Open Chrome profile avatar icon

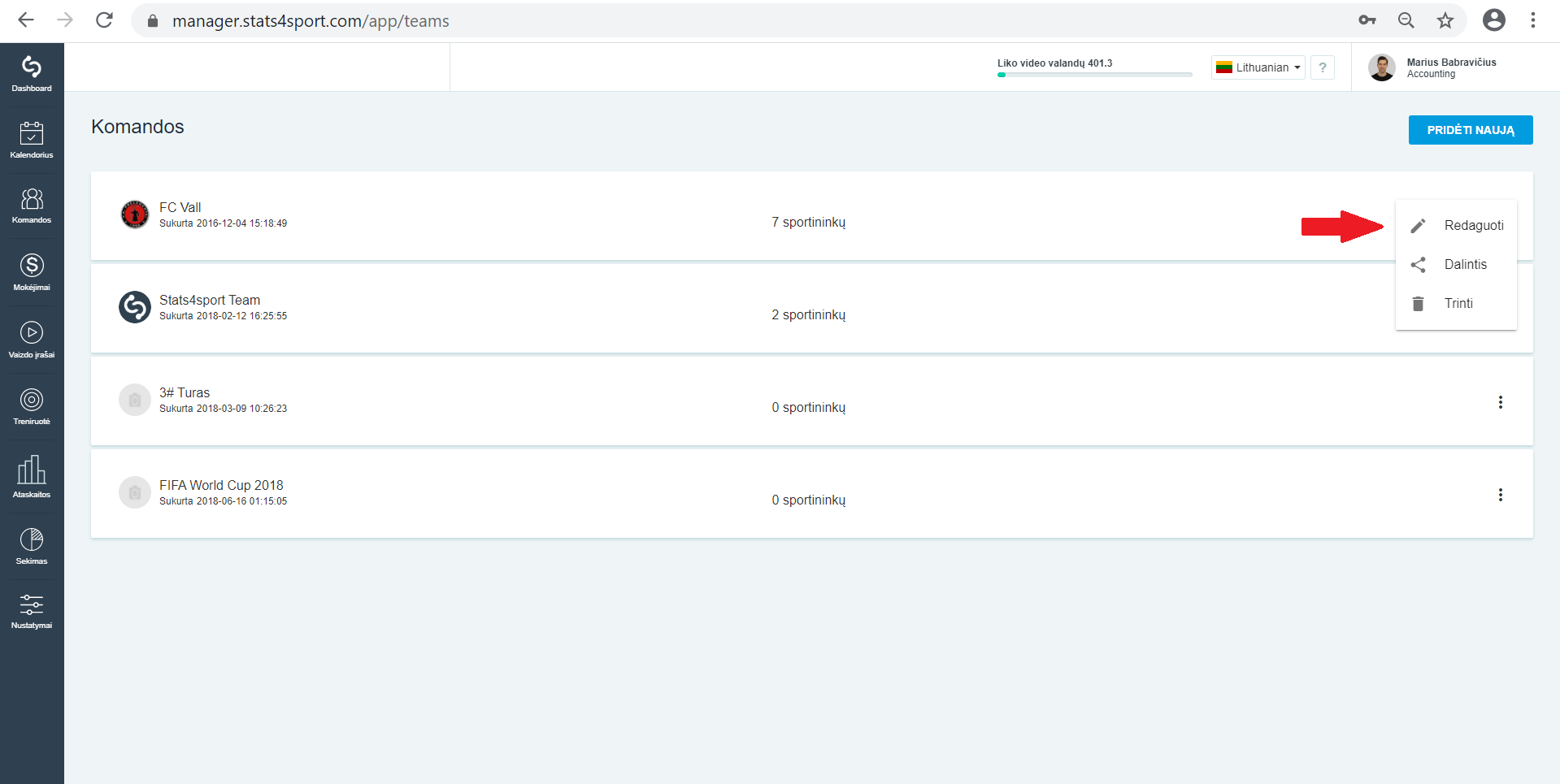[1494, 20]
